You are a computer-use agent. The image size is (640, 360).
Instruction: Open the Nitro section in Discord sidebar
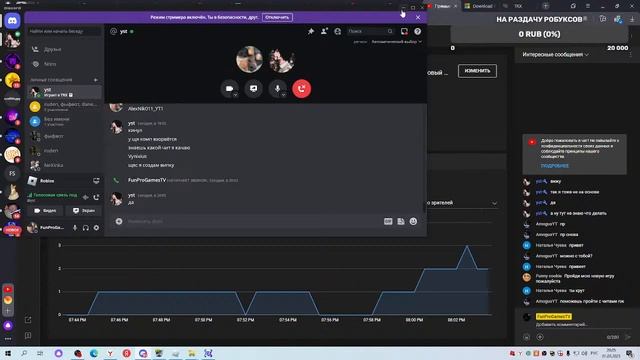[x=64, y=64]
